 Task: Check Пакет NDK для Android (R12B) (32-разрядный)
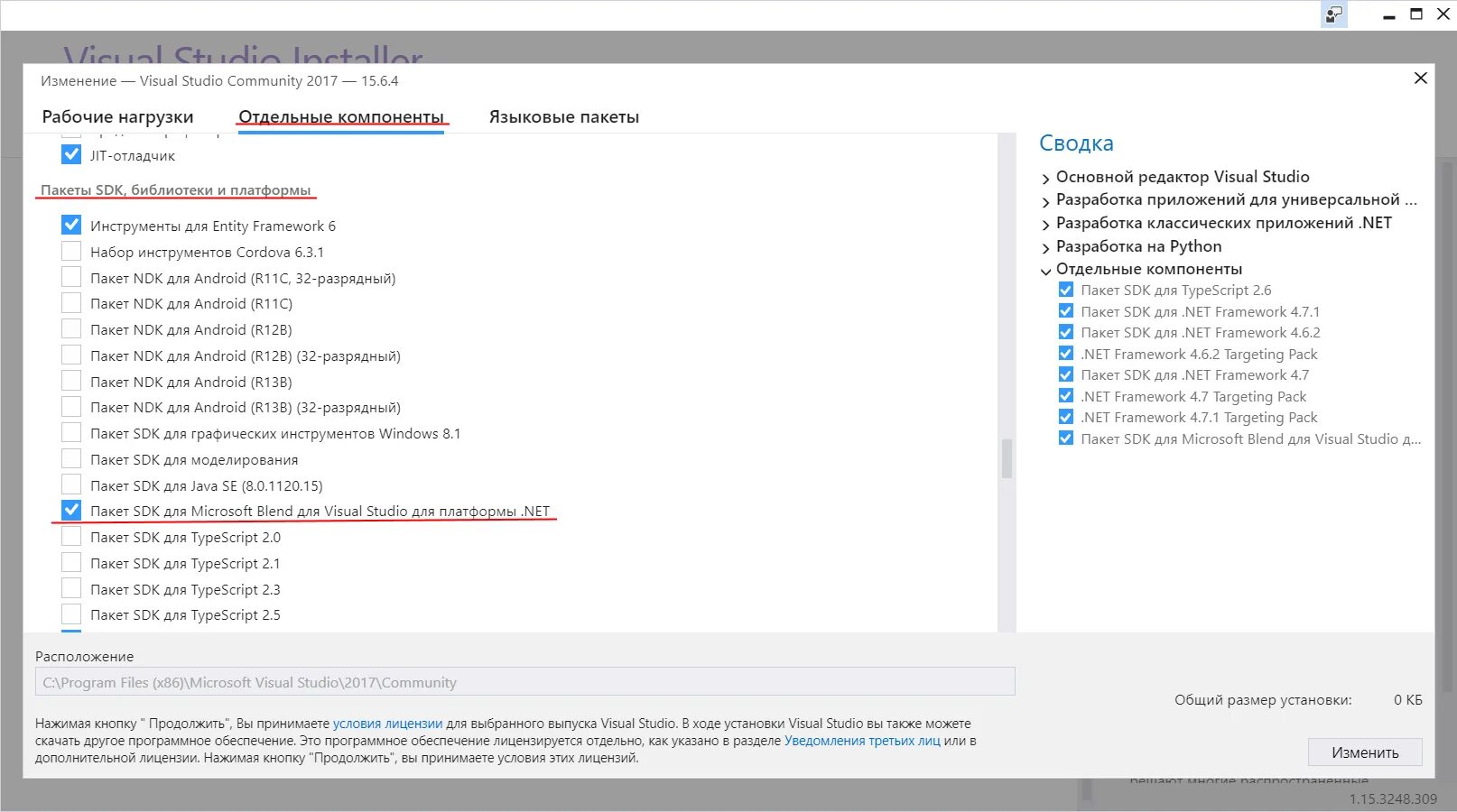pos(71,355)
